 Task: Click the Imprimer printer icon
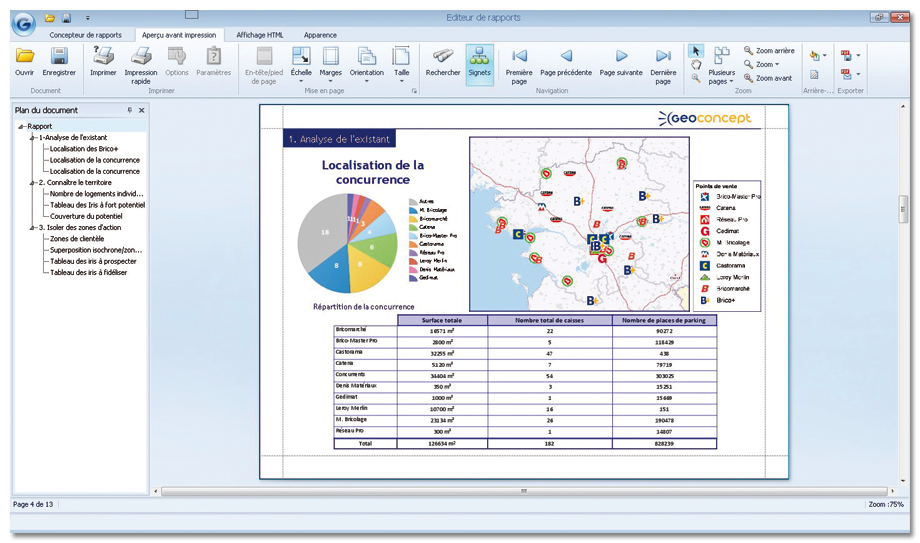click(x=103, y=56)
